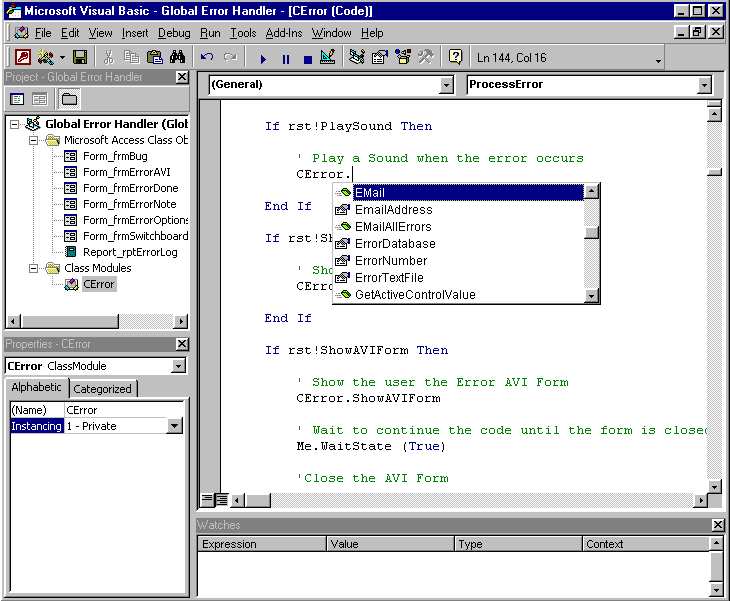
Task: Click the Expression column header in Watches
Action: [x=262, y=544]
